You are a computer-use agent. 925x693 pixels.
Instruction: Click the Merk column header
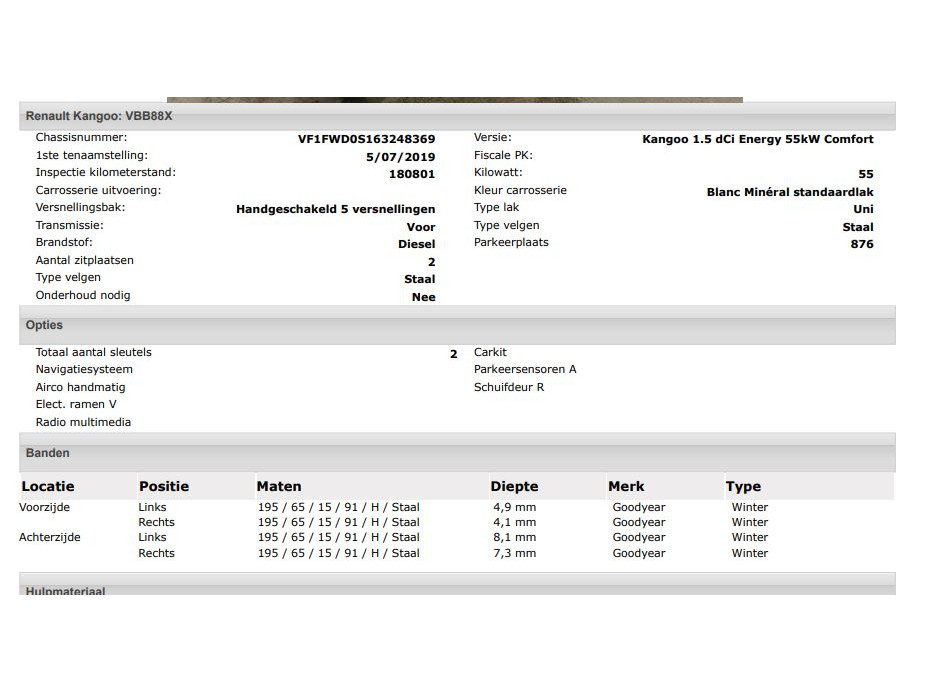tap(626, 487)
